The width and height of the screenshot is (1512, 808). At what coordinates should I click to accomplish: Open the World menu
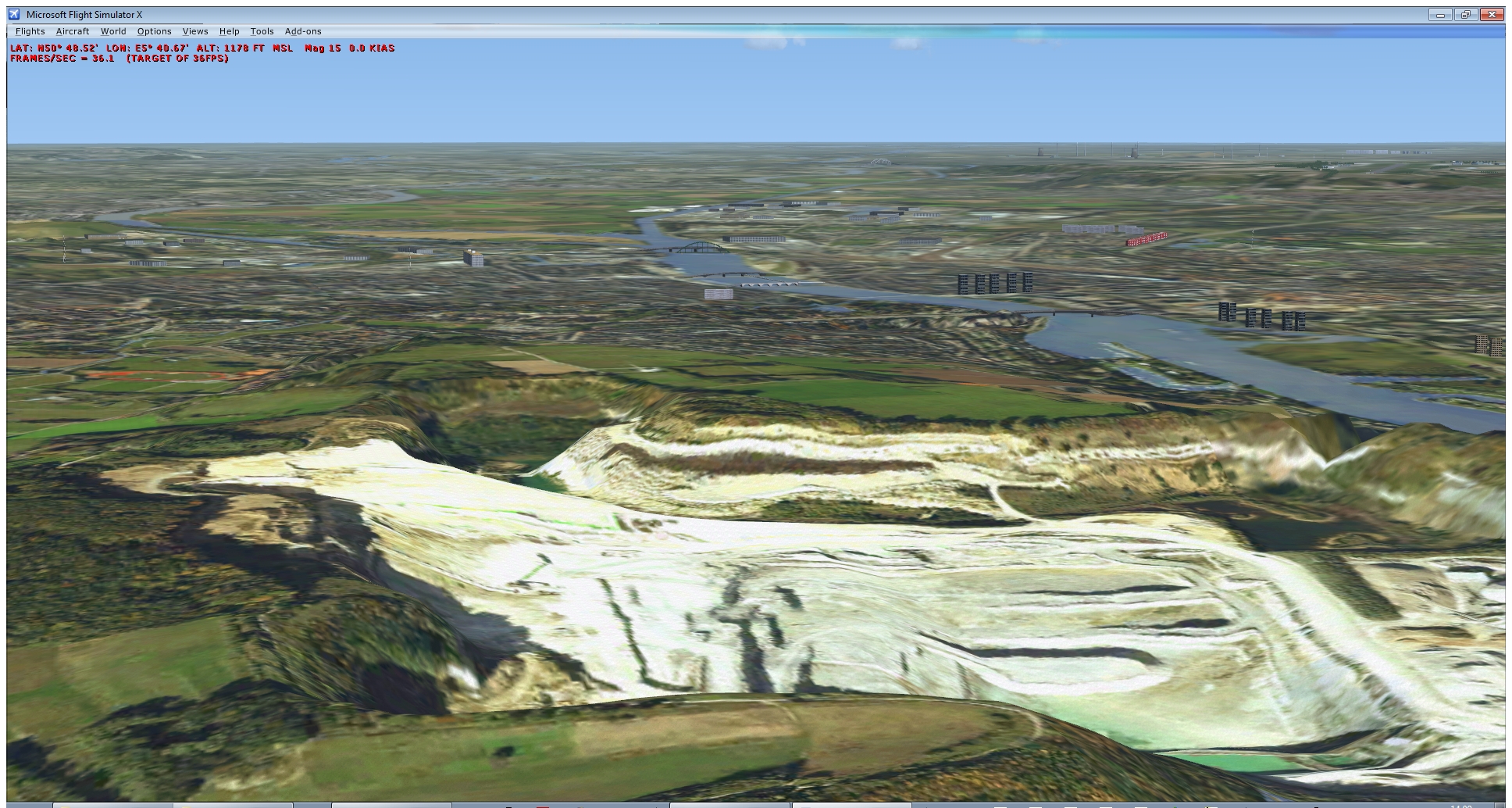click(113, 31)
